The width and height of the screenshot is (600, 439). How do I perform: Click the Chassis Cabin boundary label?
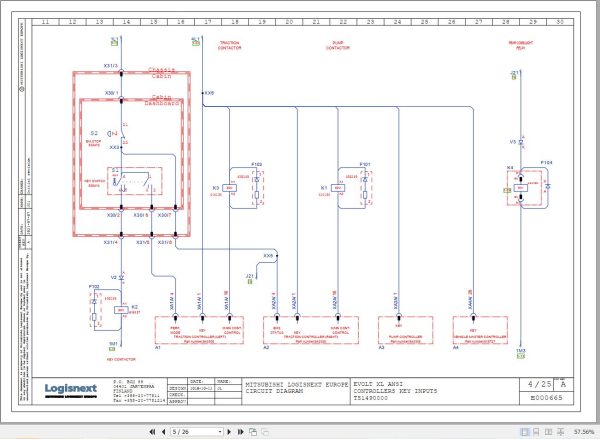tap(162, 73)
